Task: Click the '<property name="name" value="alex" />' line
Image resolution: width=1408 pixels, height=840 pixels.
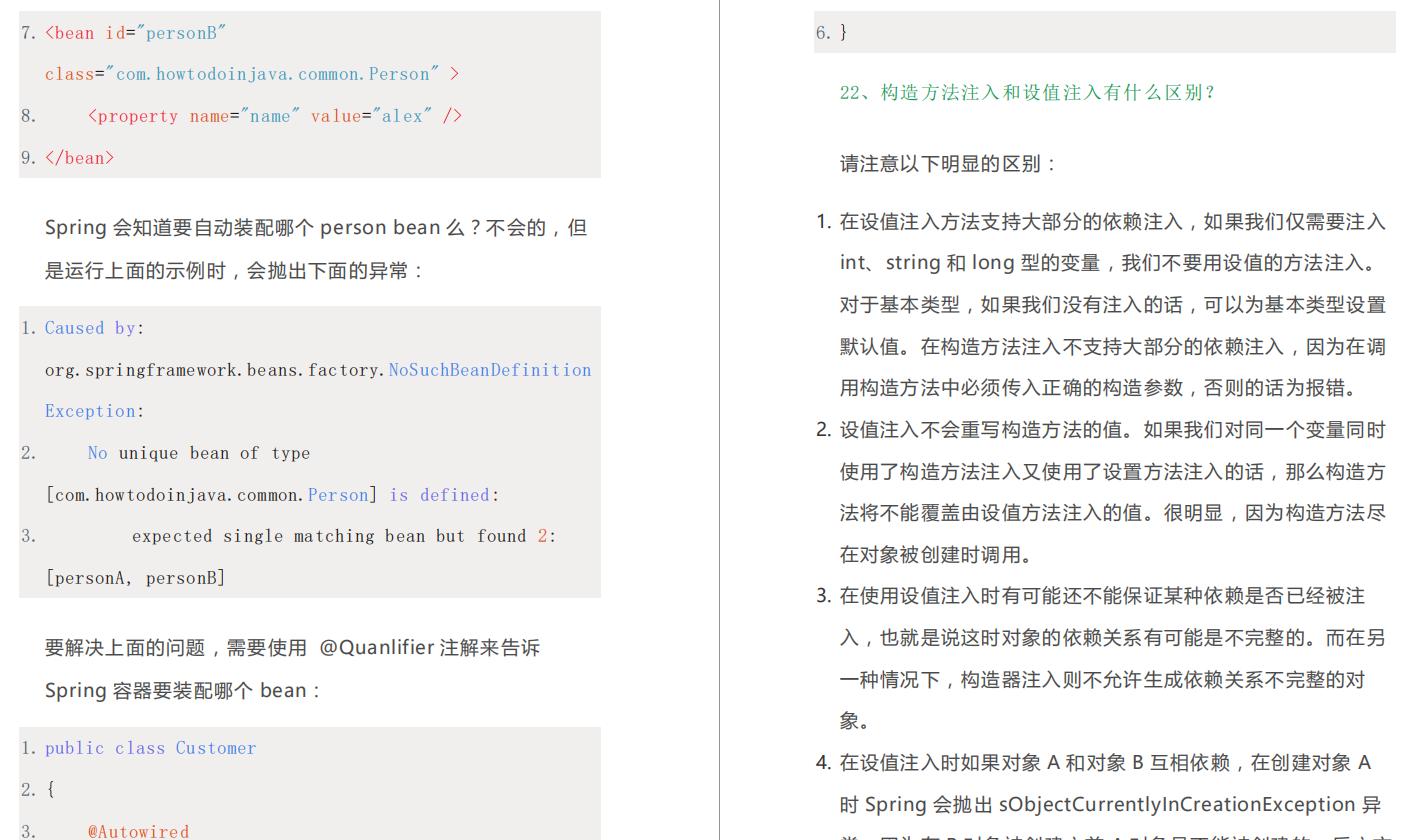Action: click(x=275, y=116)
